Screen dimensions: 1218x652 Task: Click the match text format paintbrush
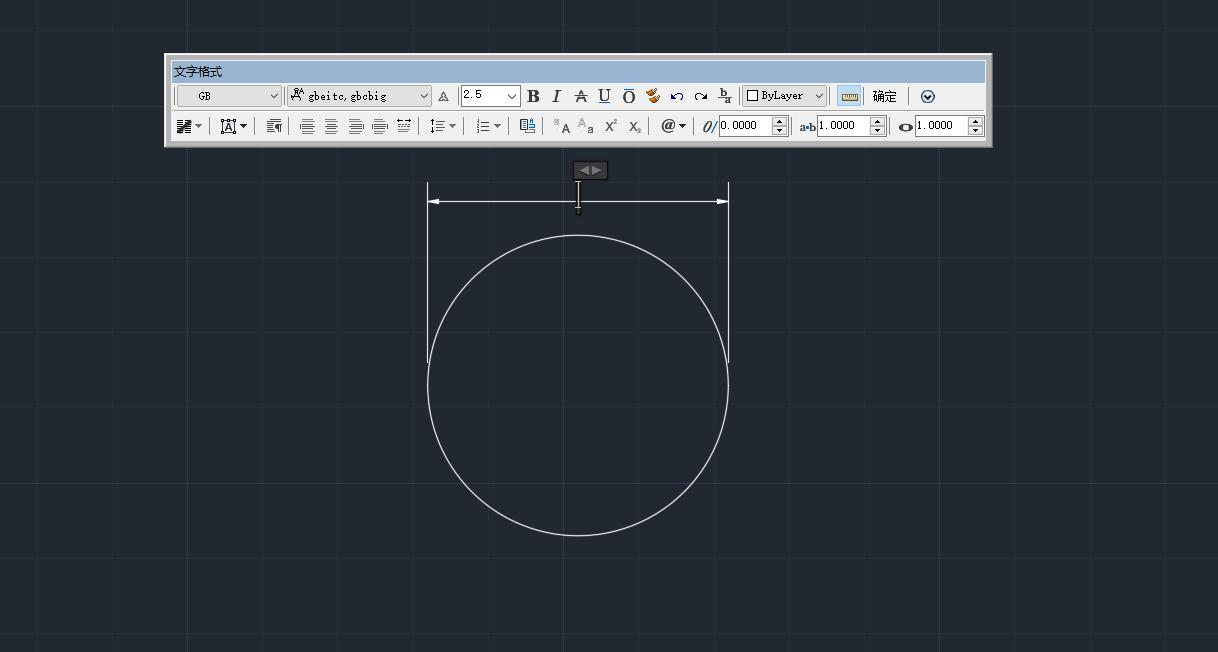[653, 96]
